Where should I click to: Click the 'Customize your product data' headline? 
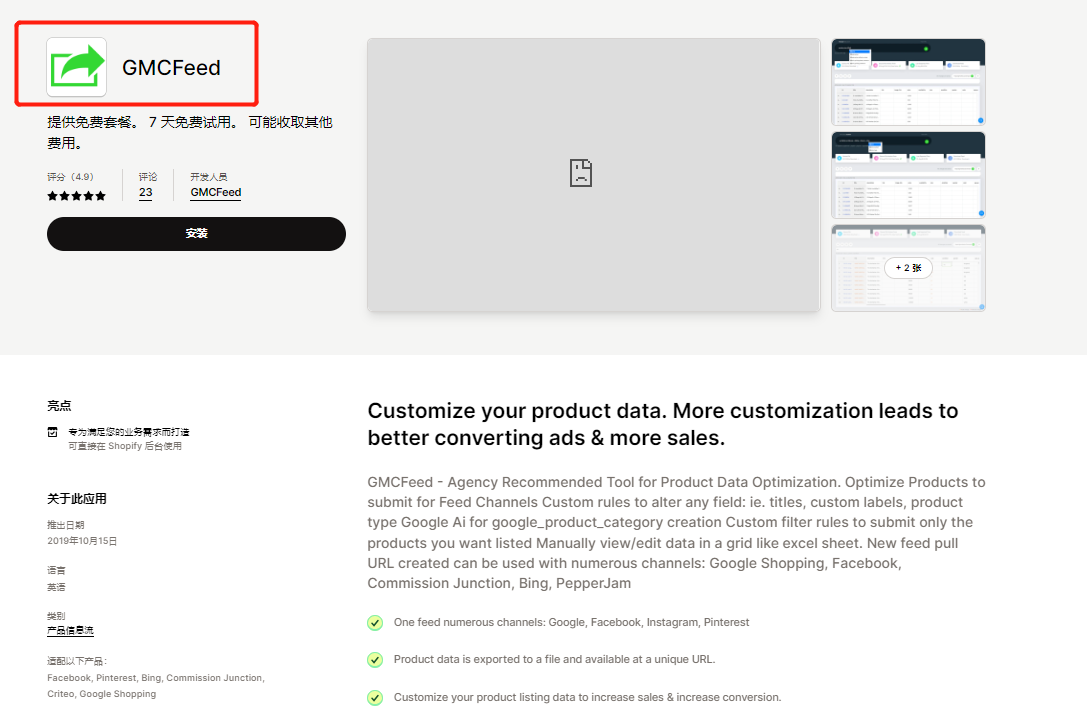(662, 424)
